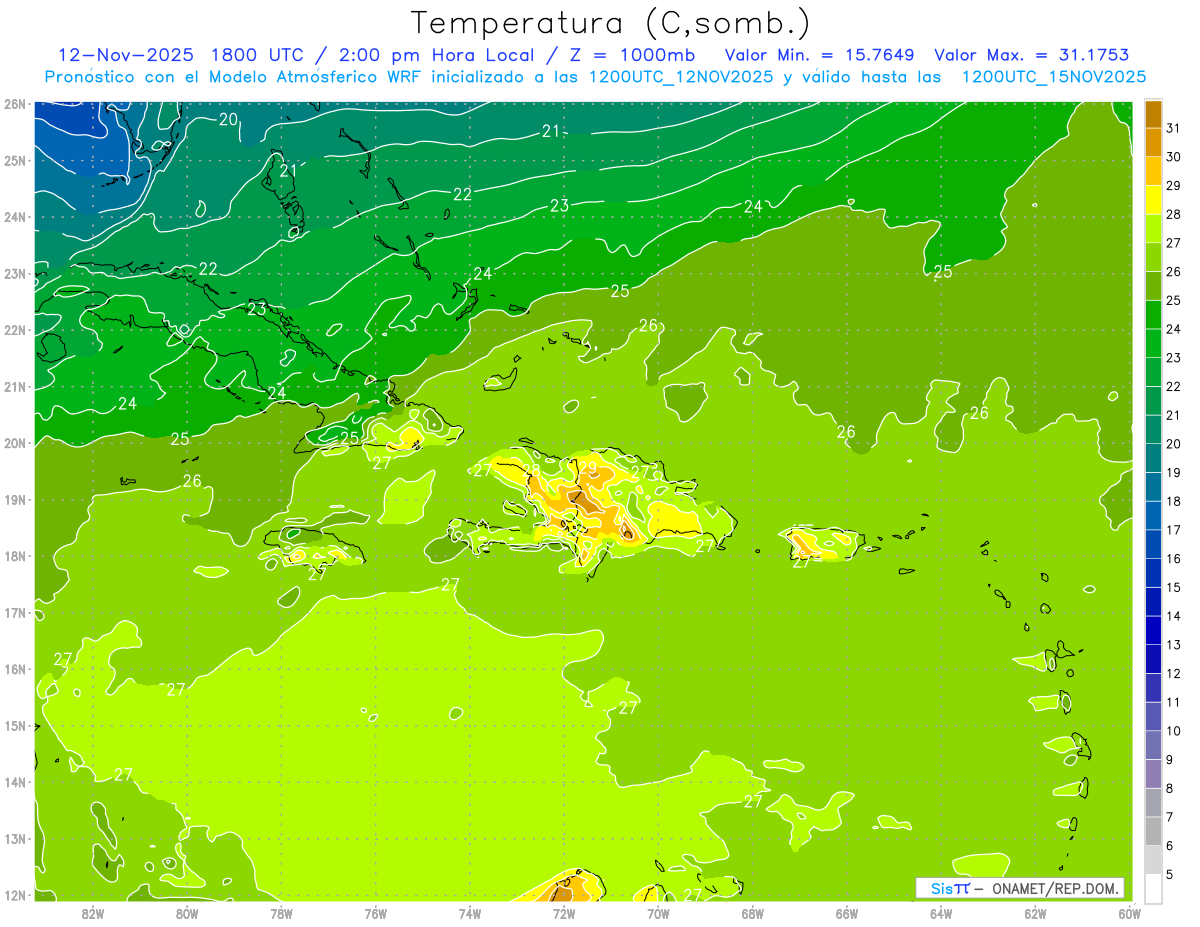Click the "31" color bar label
The width and height of the screenshot is (1200, 927).
(1174, 128)
